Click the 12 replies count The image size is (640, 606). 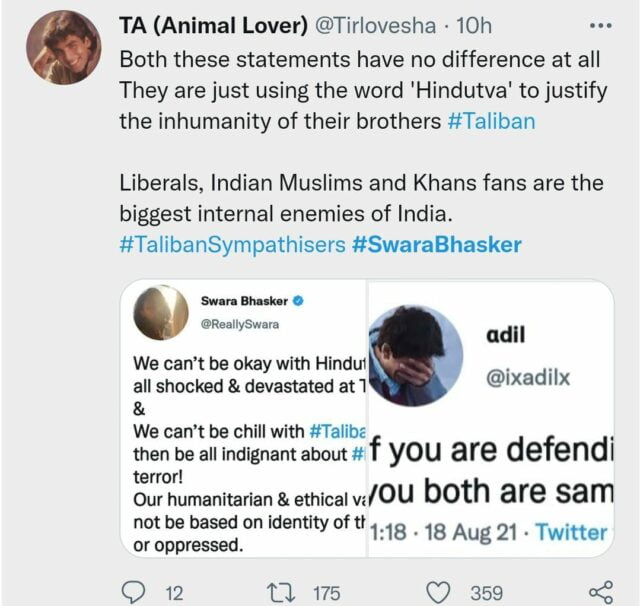pyautogui.click(x=173, y=593)
